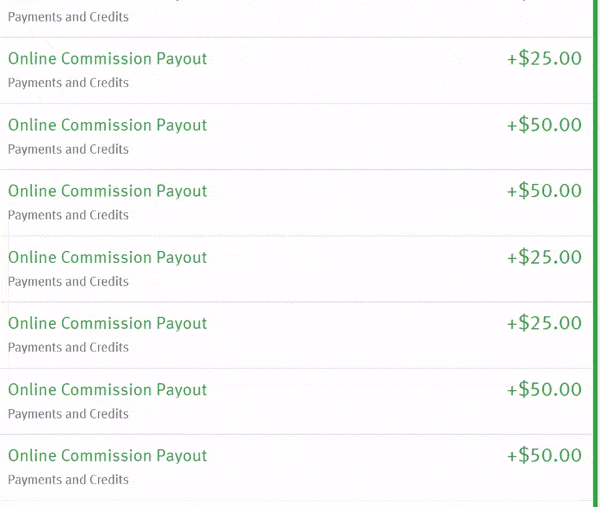
Task: Open the topmost Online Commission Payout +$25.00 entry title
Action: (x=108, y=59)
